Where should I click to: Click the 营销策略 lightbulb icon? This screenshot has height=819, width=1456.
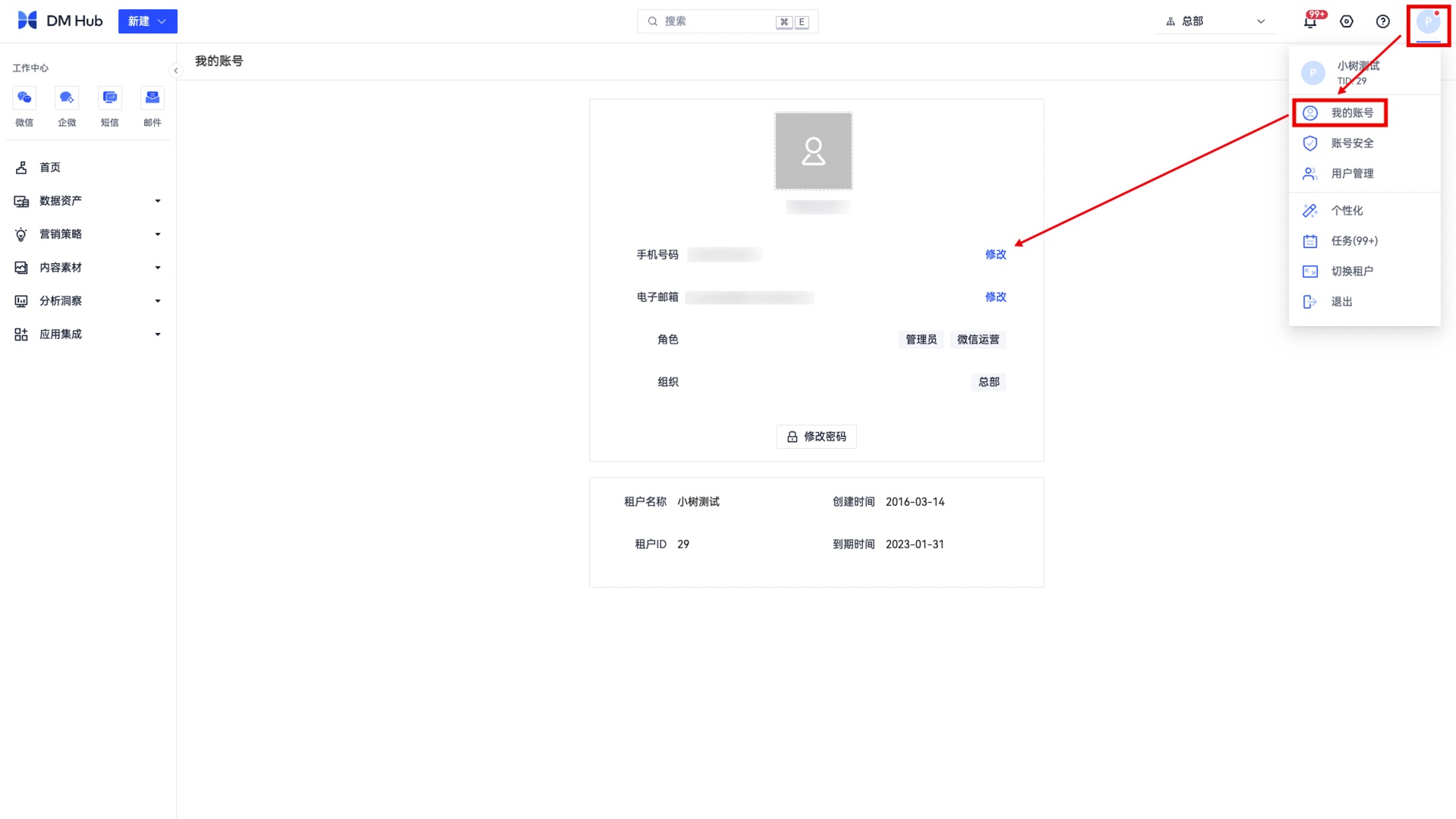click(x=21, y=234)
